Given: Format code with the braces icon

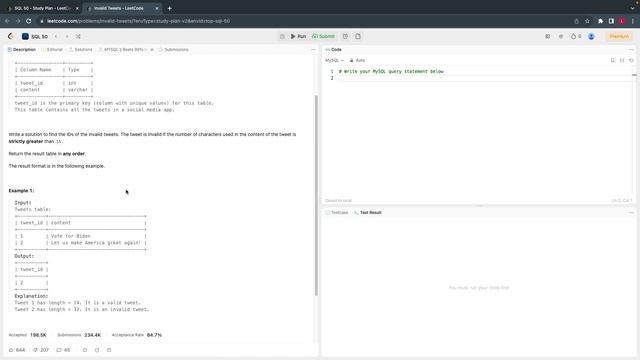Looking at the screenshot, I should click(622, 60).
